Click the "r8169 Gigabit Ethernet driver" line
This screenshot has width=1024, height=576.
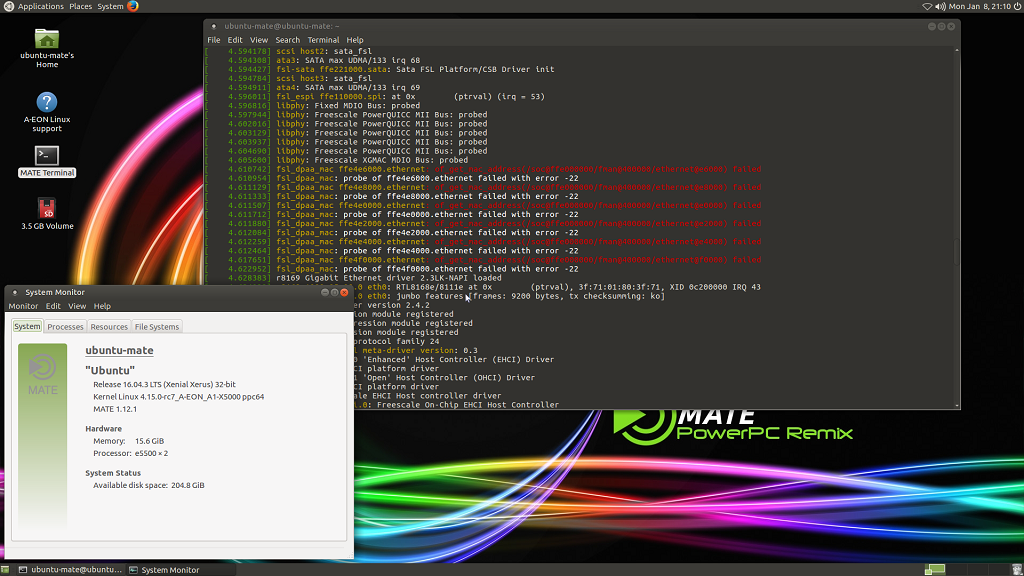click(x=389, y=278)
